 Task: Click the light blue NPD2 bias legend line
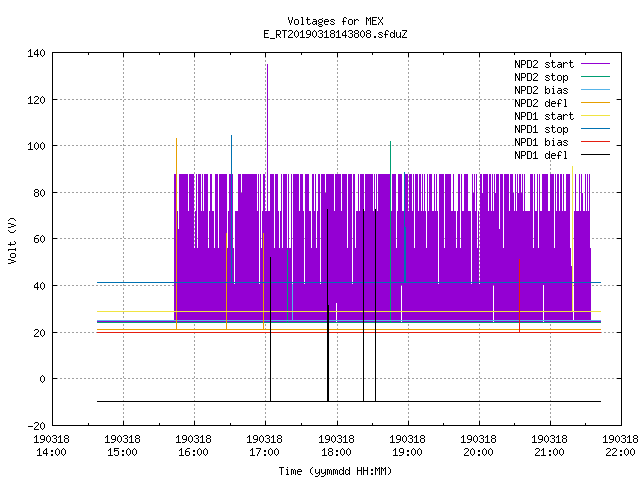coord(596,89)
